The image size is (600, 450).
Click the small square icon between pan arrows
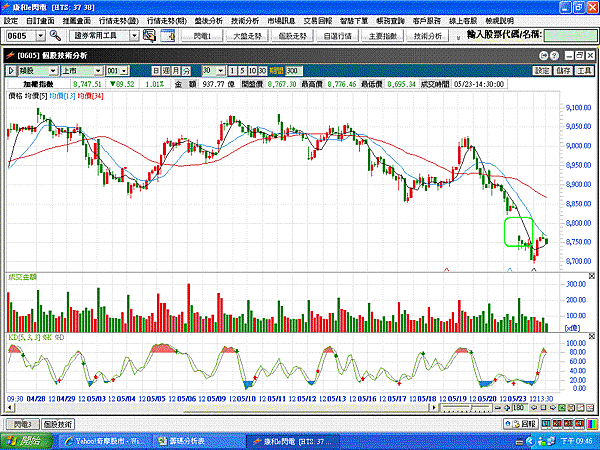(543, 408)
